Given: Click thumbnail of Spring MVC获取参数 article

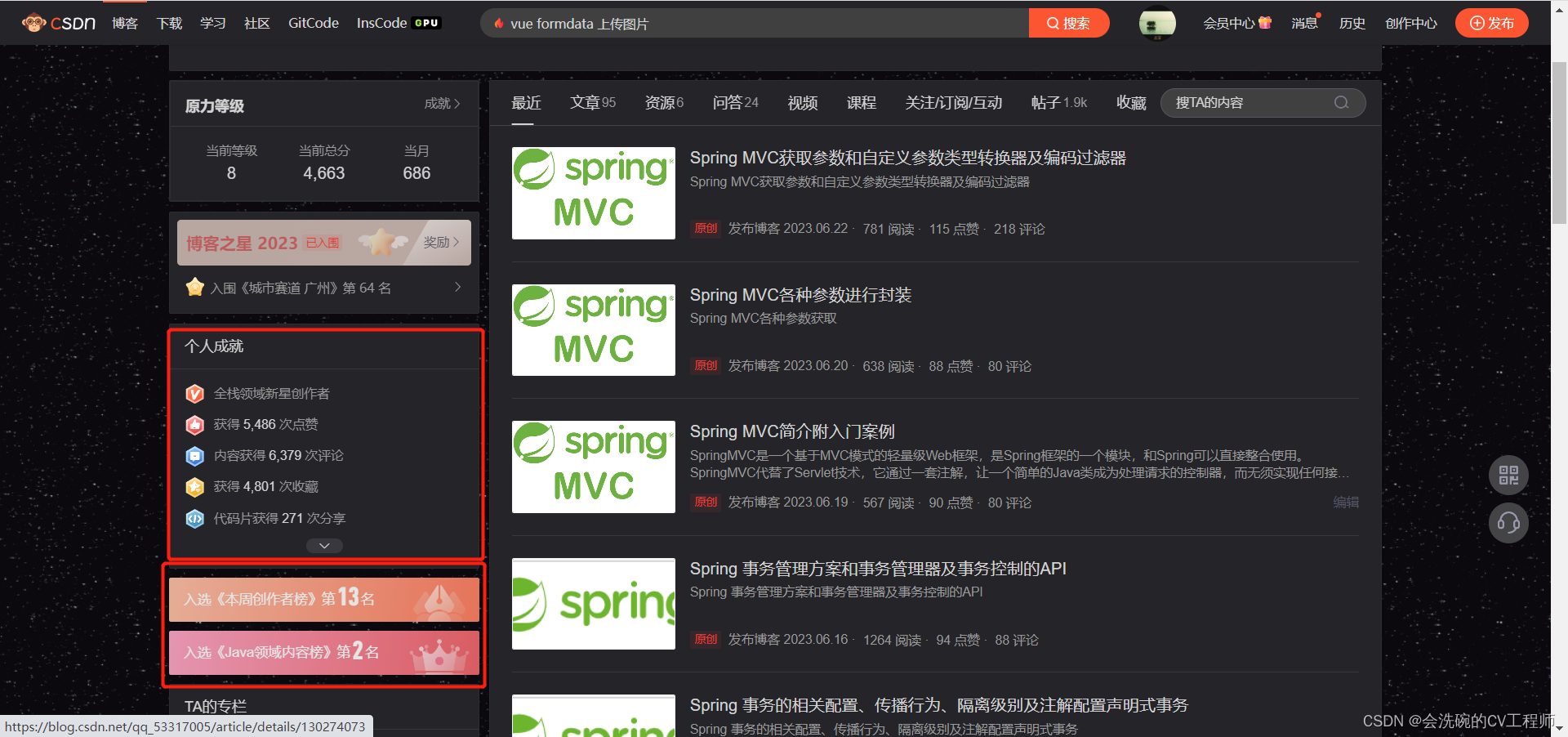Looking at the screenshot, I should [594, 193].
